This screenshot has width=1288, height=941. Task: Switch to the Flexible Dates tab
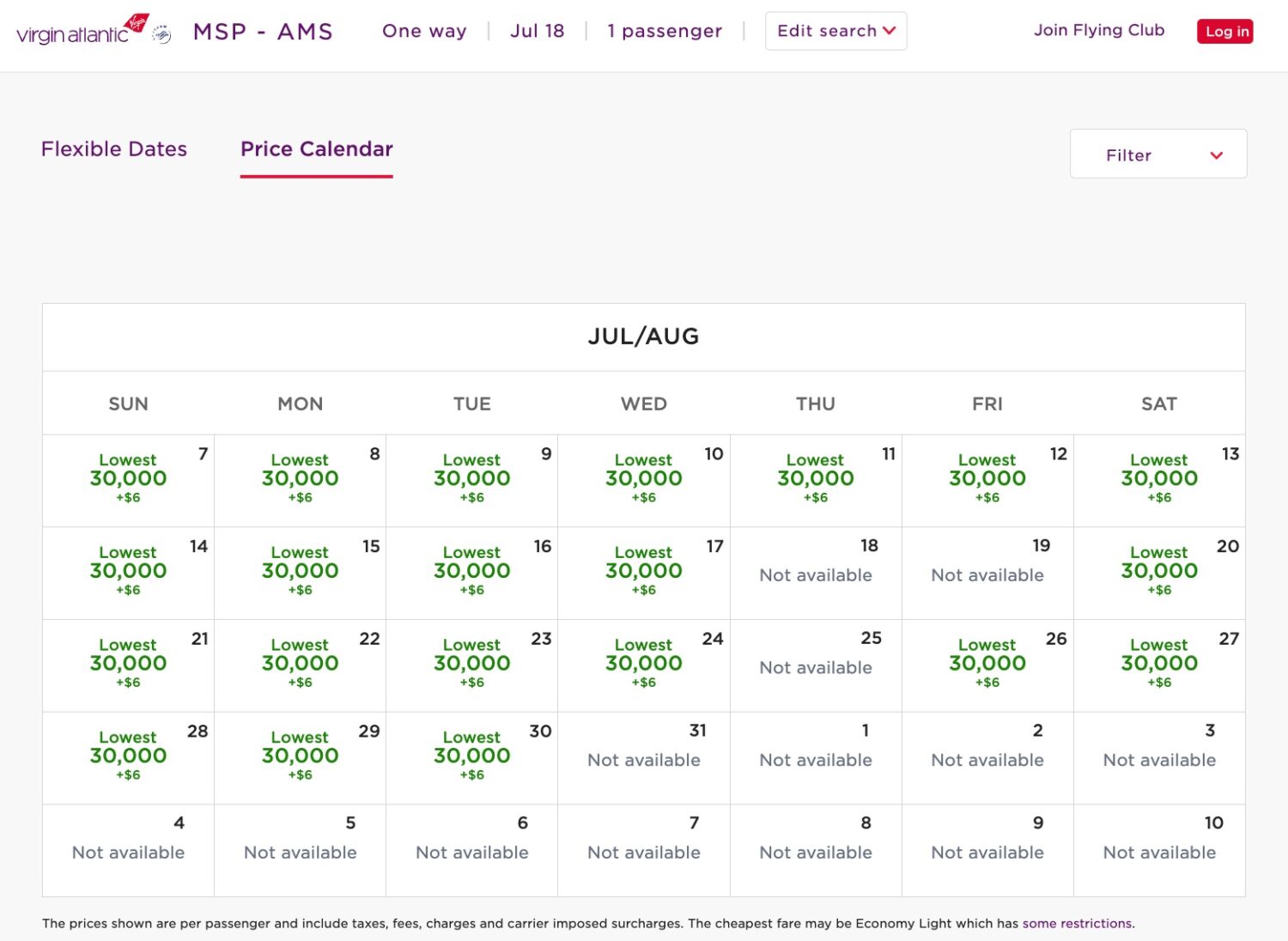113,149
